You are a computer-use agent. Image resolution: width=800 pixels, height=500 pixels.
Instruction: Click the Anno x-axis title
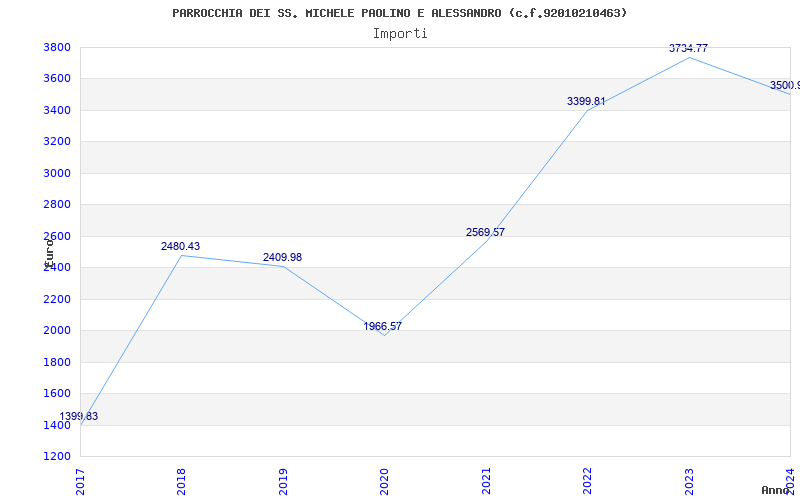click(776, 490)
